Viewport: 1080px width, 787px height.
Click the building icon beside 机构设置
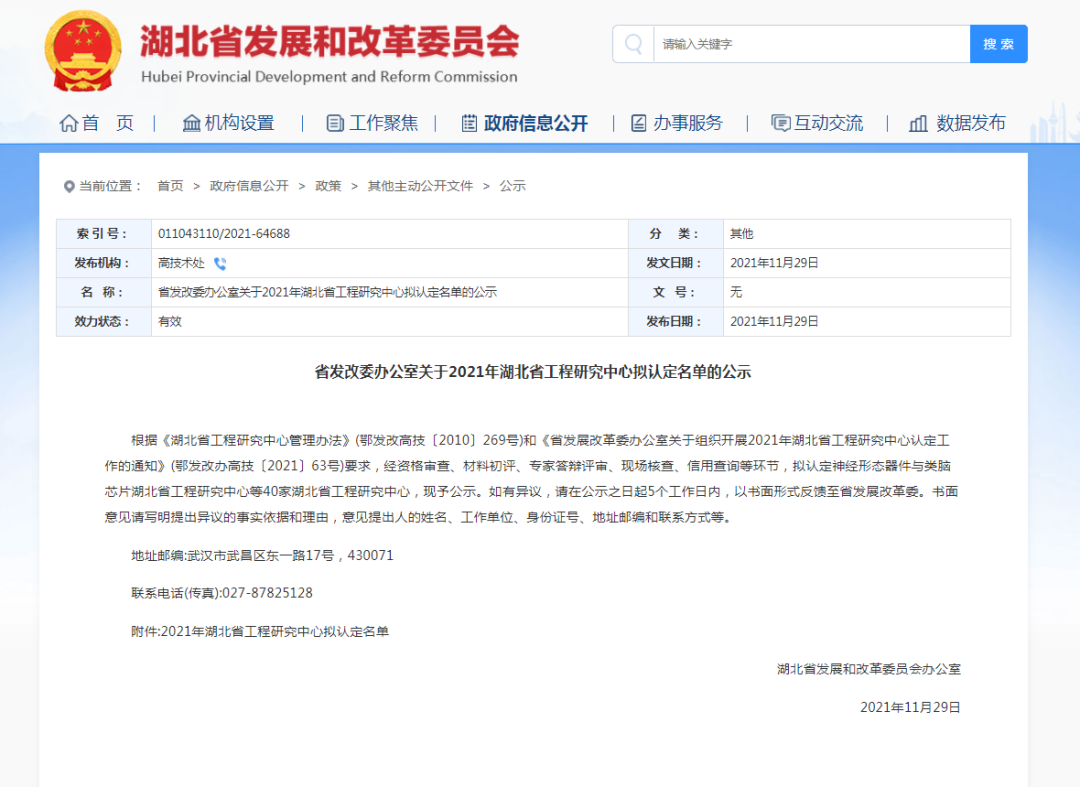tap(191, 123)
